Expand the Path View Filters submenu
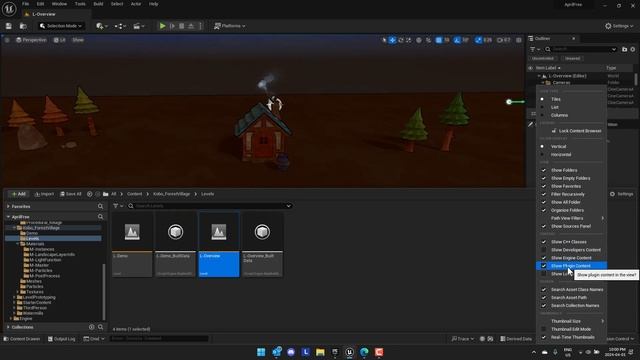 [x=571, y=218]
